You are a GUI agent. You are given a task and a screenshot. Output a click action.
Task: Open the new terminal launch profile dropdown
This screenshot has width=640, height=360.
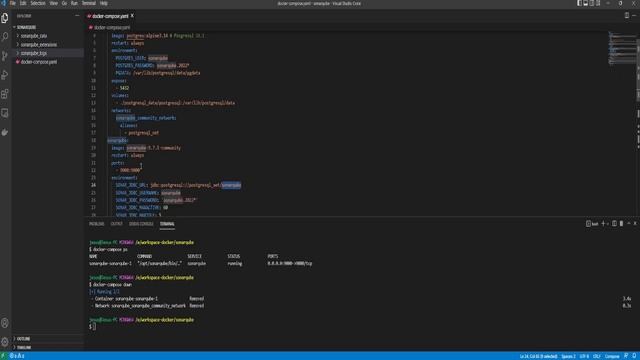(608, 224)
